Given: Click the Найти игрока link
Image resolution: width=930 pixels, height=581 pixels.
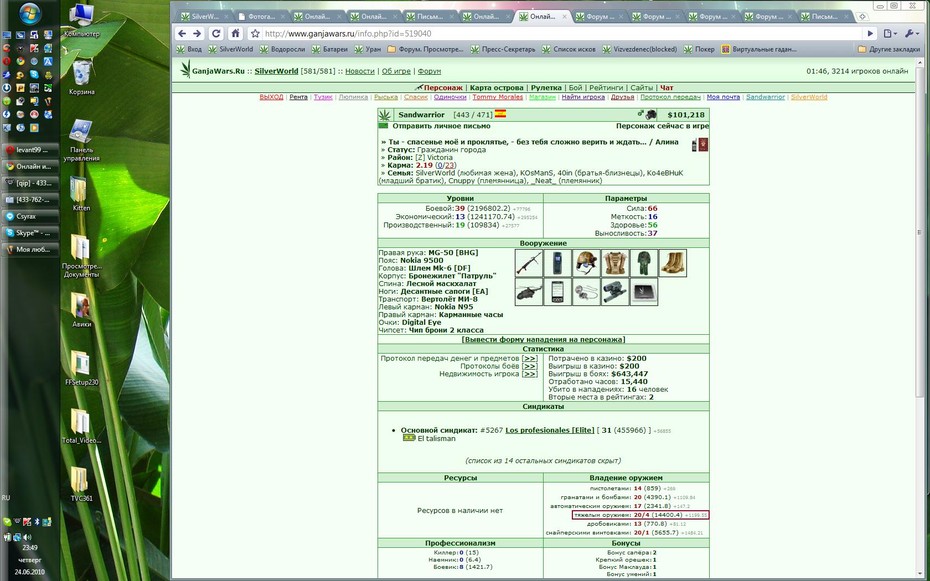Looking at the screenshot, I should pyautogui.click(x=583, y=97).
